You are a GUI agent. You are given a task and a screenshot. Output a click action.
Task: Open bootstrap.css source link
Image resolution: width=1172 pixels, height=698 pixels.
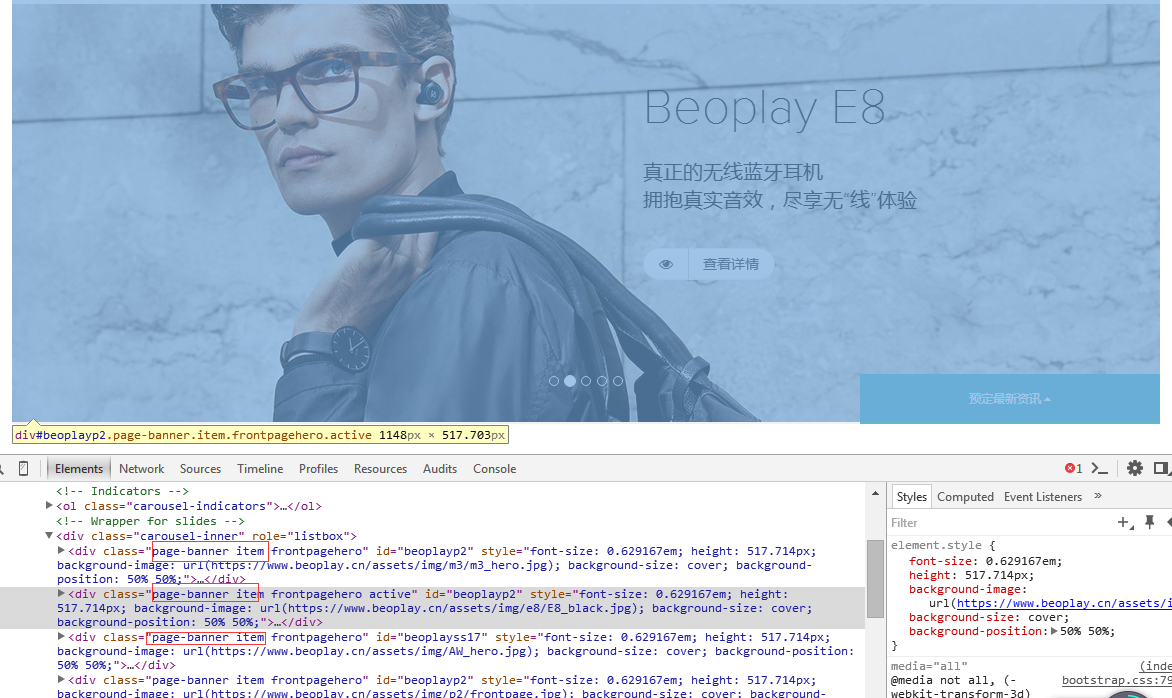tap(1117, 680)
